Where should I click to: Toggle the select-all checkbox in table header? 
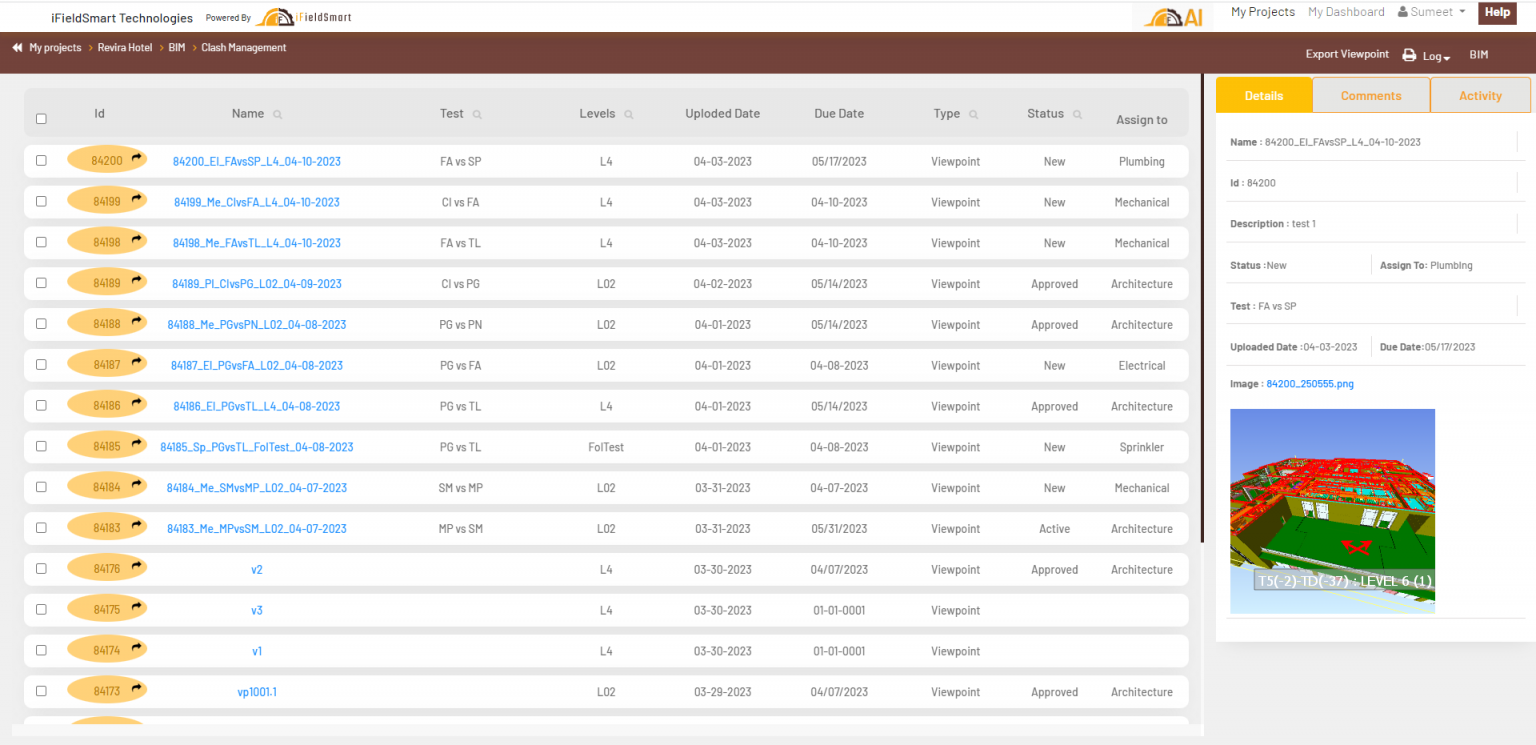click(x=41, y=119)
